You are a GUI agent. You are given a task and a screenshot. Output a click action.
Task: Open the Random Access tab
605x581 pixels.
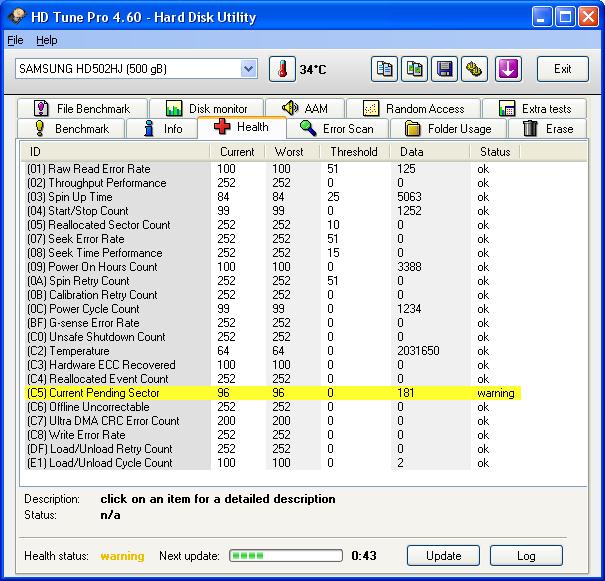413,108
